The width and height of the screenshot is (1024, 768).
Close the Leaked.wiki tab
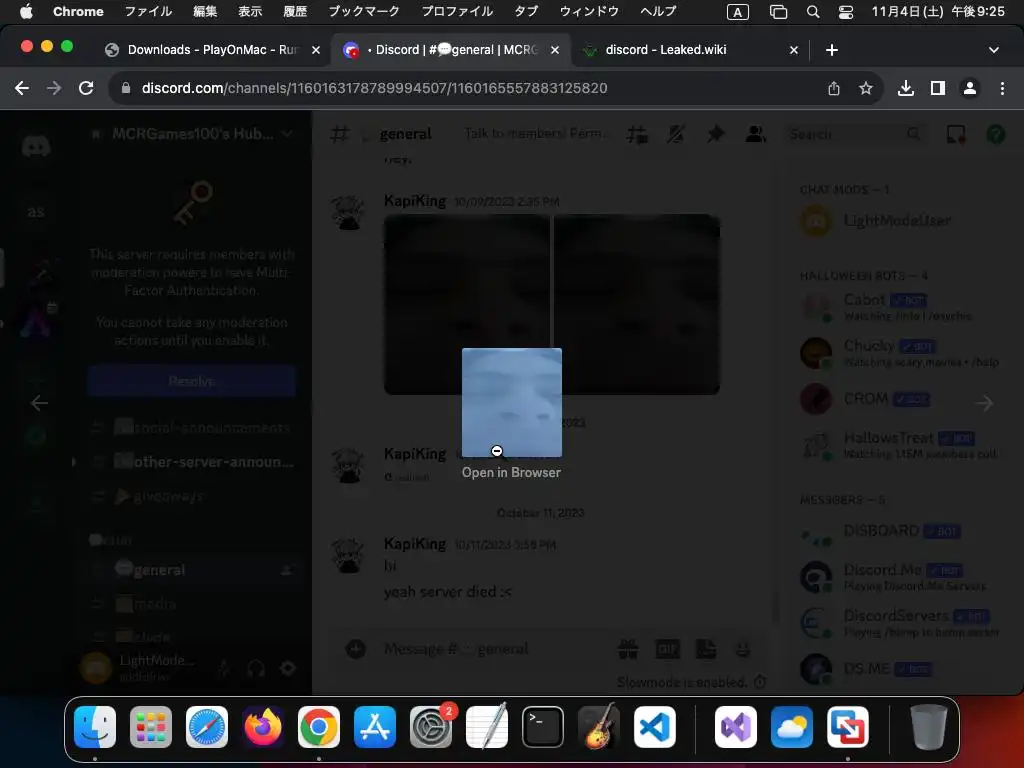click(794, 50)
